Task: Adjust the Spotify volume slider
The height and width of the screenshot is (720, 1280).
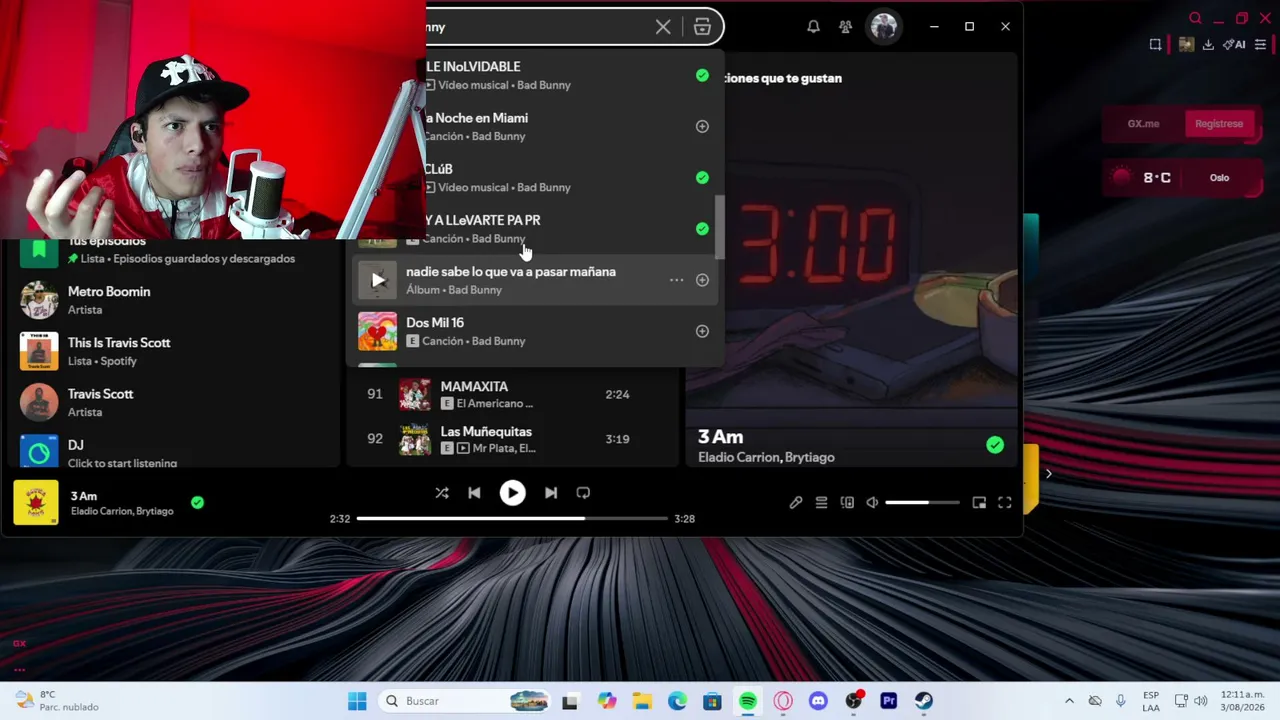Action: pos(922,503)
